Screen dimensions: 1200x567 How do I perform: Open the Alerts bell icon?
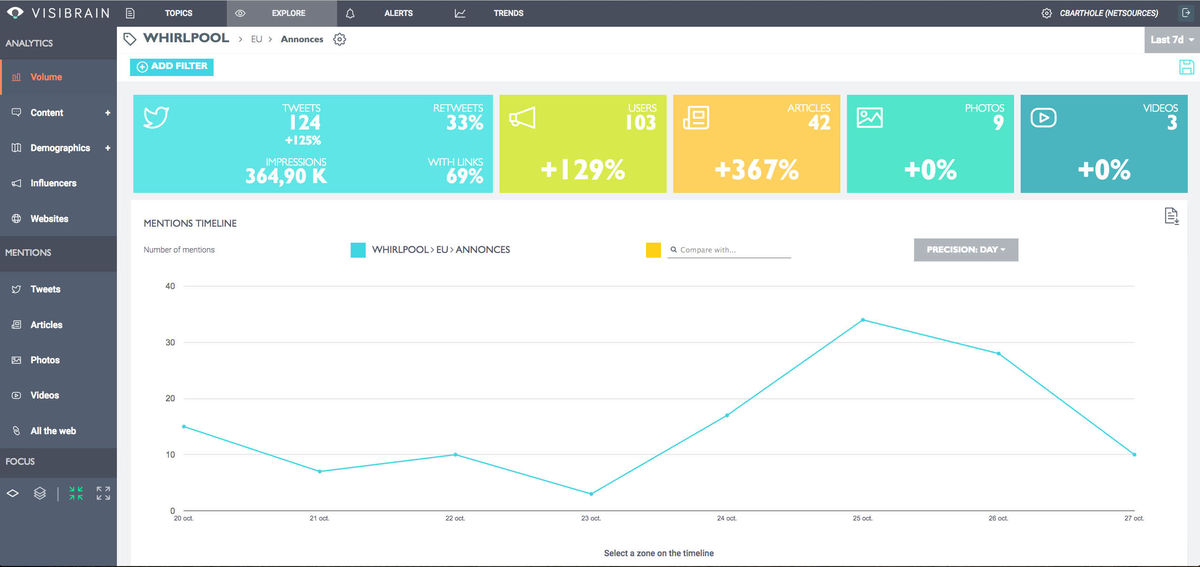[x=350, y=14]
